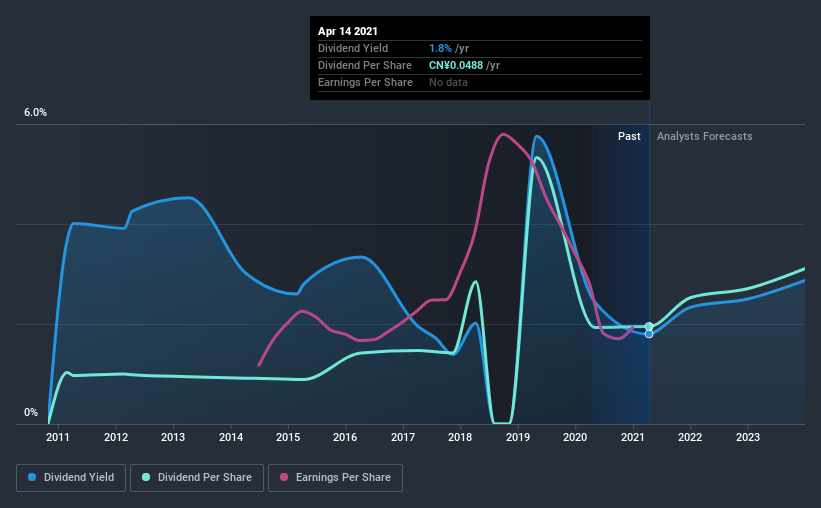Click the 2012 x-axis label

[x=116, y=437]
